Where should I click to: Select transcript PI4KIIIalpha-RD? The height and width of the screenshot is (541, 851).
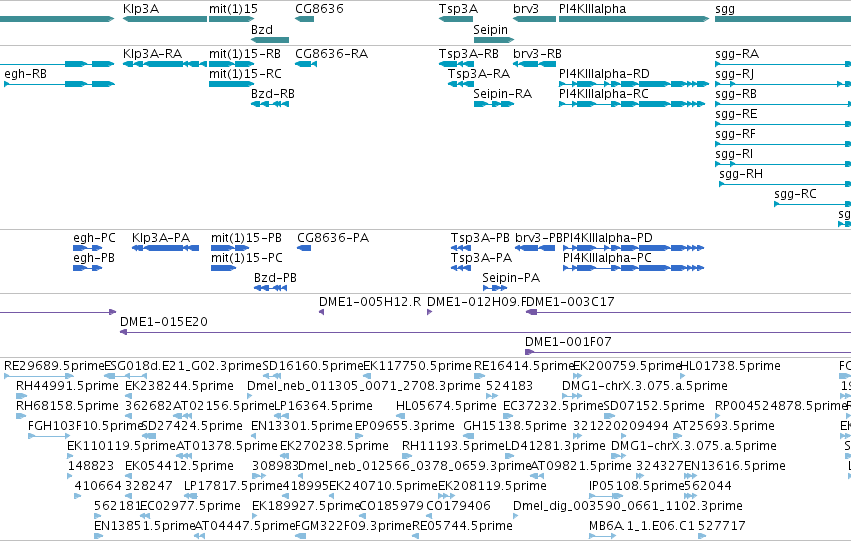(634, 84)
